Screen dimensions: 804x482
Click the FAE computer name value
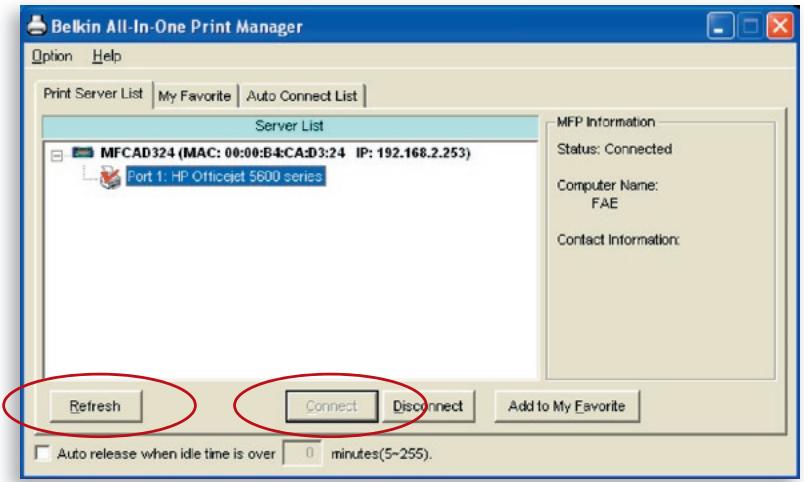click(605, 204)
